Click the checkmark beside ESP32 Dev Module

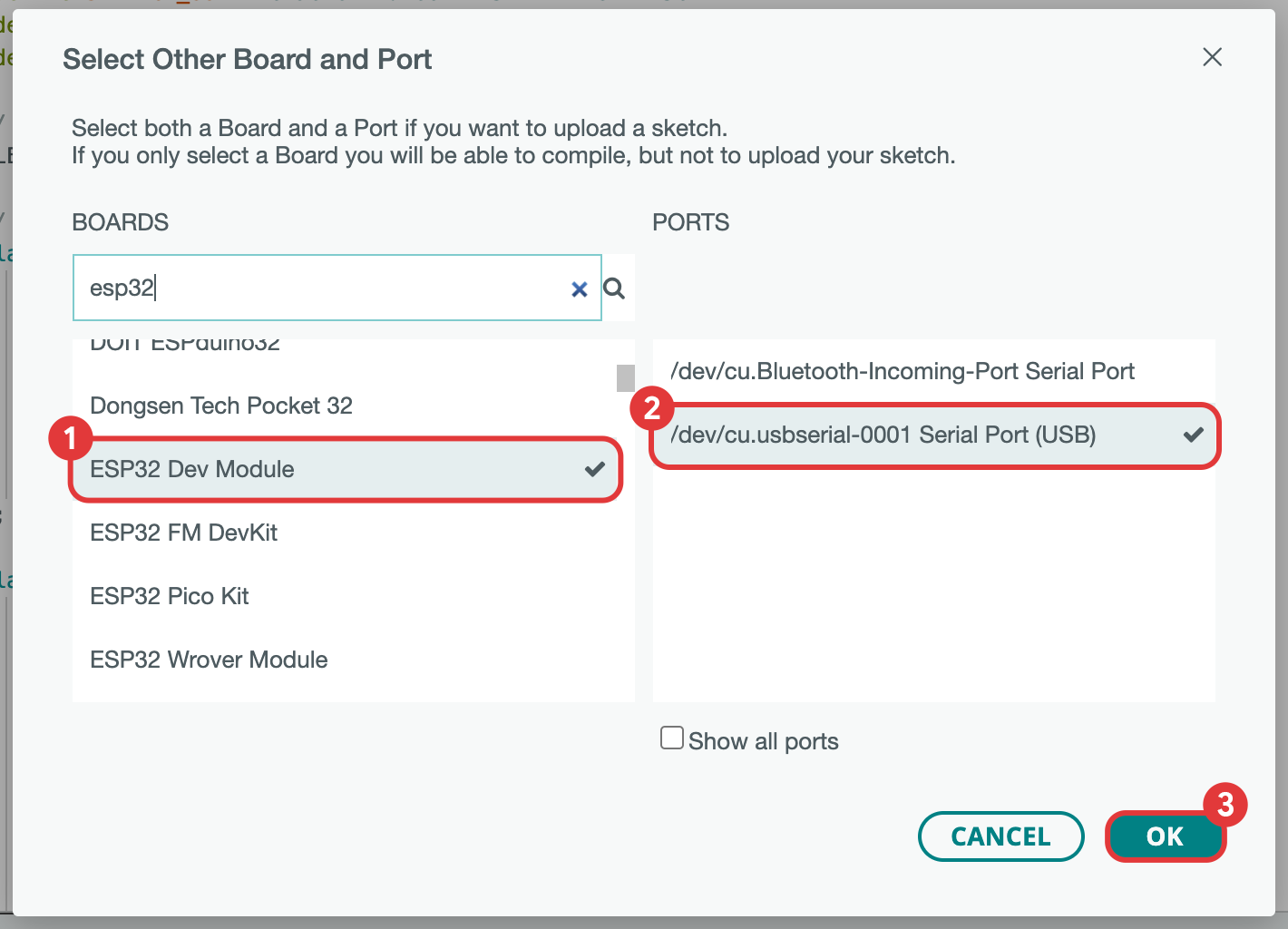tap(595, 469)
